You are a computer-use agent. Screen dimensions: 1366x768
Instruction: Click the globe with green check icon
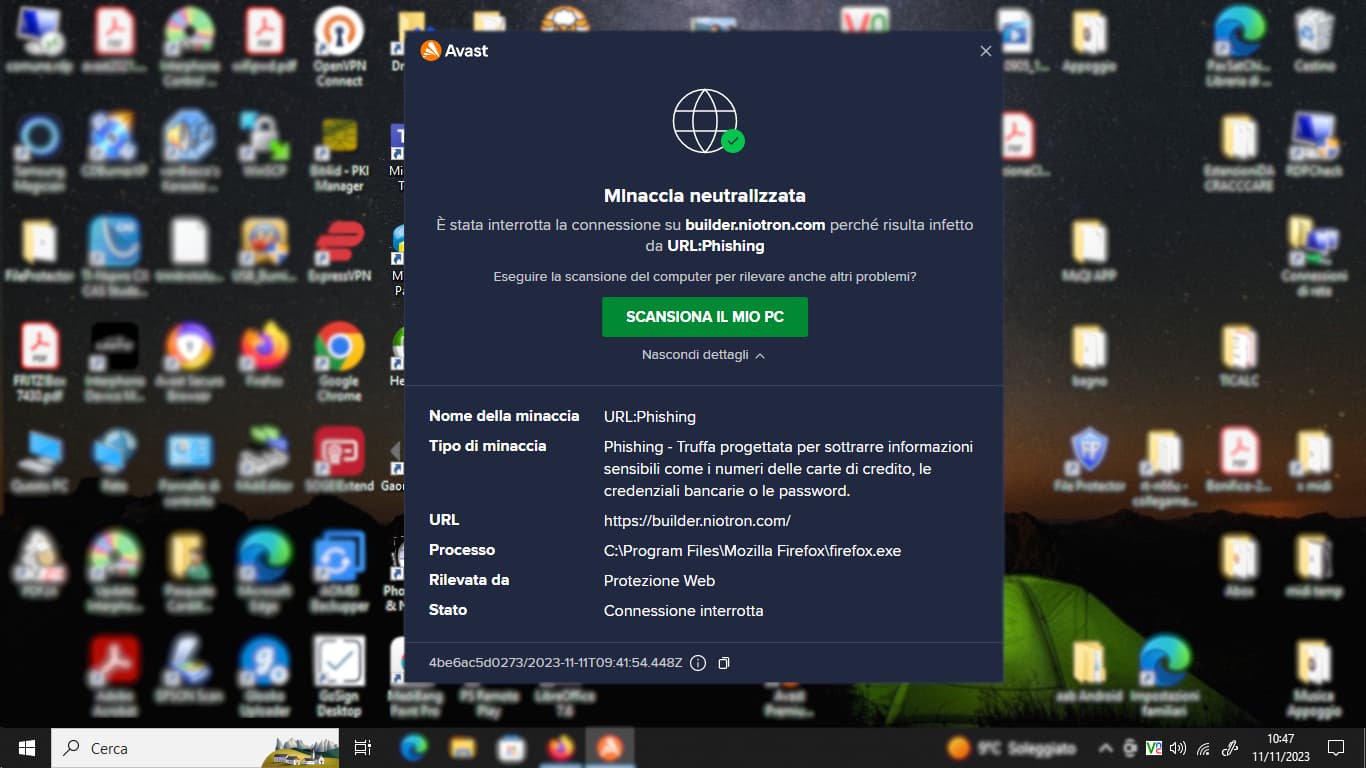click(x=708, y=121)
